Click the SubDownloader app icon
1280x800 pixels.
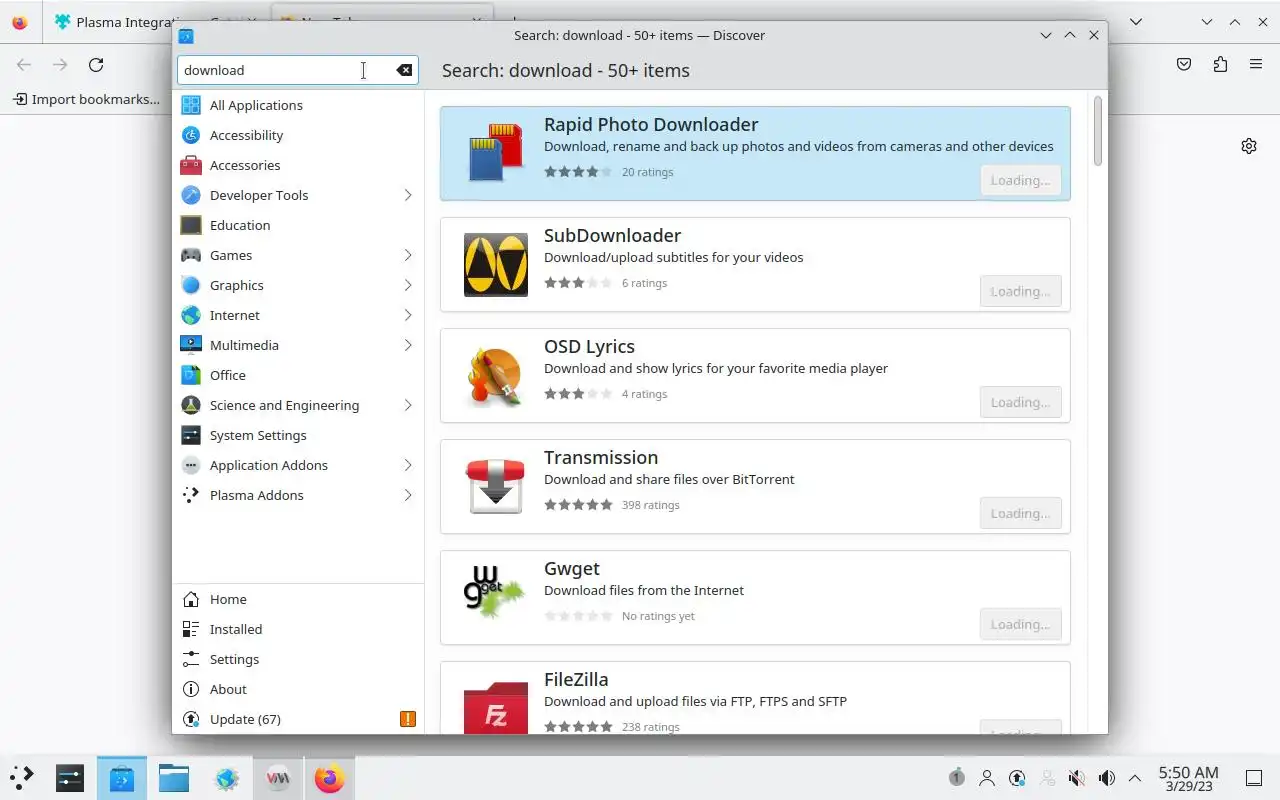point(496,264)
